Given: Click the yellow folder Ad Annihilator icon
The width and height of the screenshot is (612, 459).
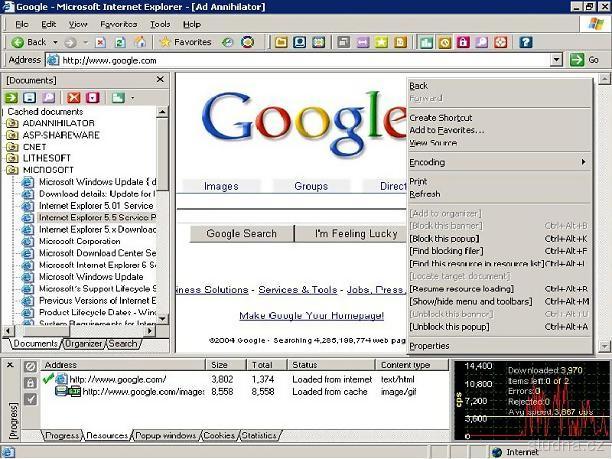Looking at the screenshot, I should 281,42.
